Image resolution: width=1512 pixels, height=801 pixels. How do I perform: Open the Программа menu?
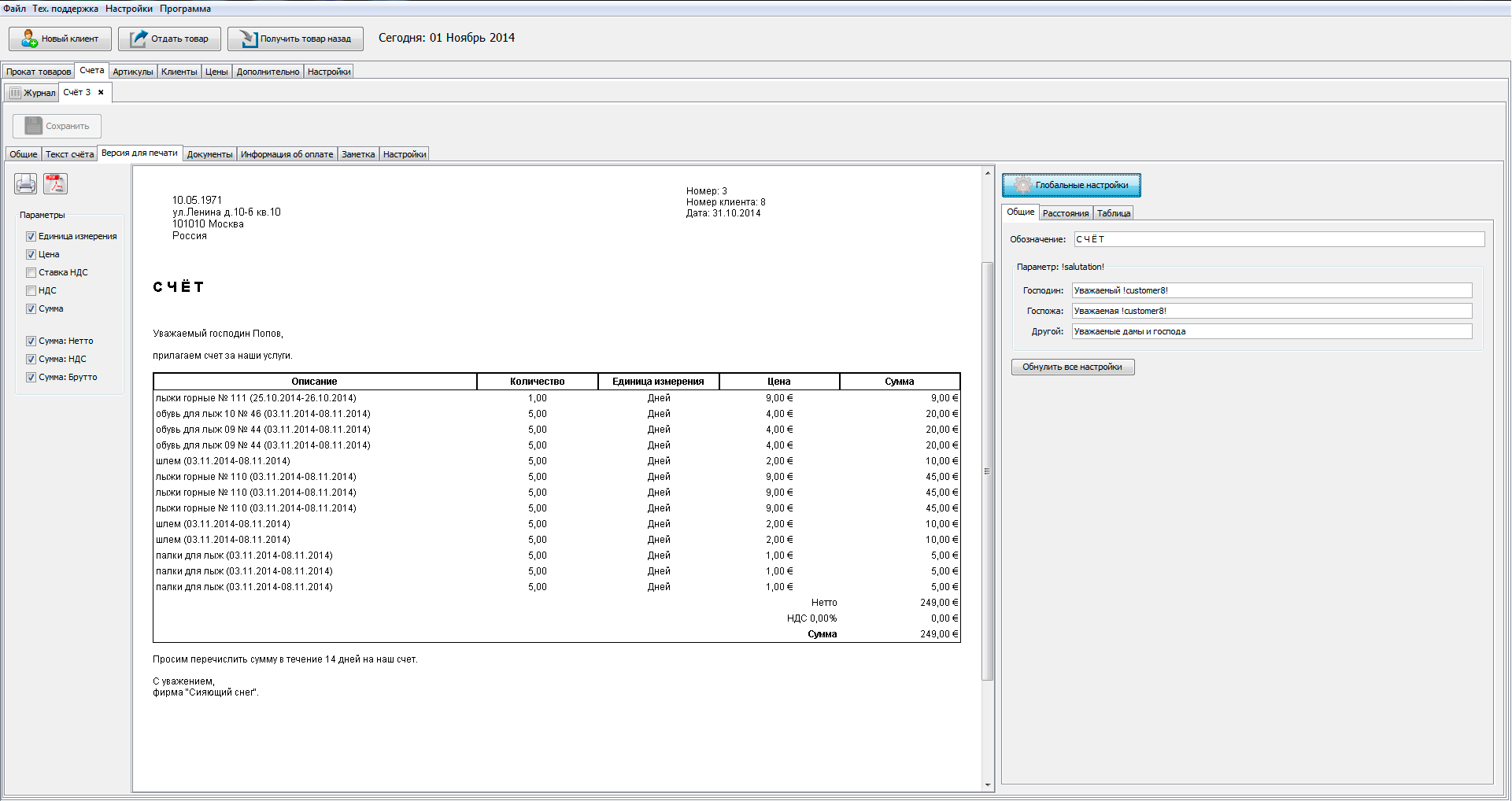pyautogui.click(x=185, y=9)
